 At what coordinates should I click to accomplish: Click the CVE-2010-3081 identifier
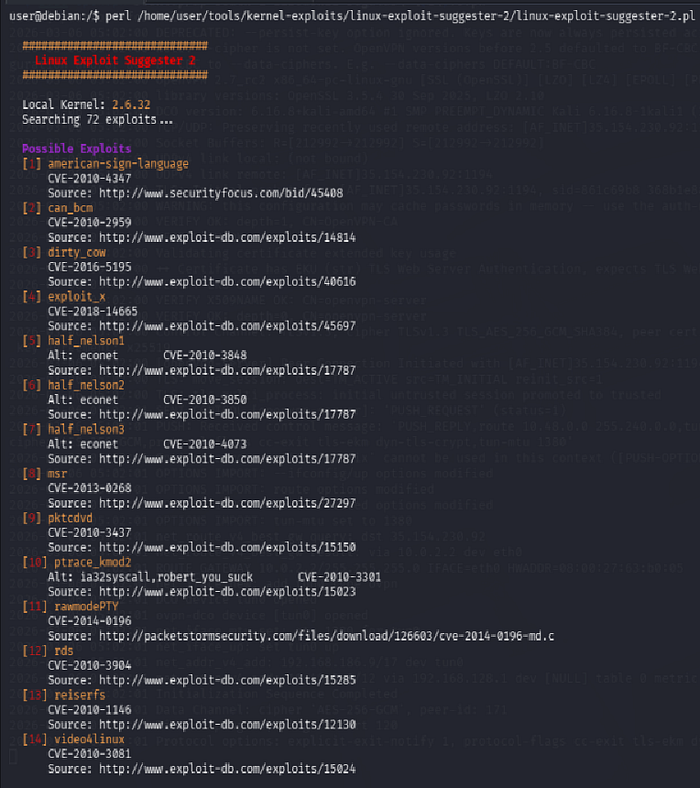(x=89, y=754)
